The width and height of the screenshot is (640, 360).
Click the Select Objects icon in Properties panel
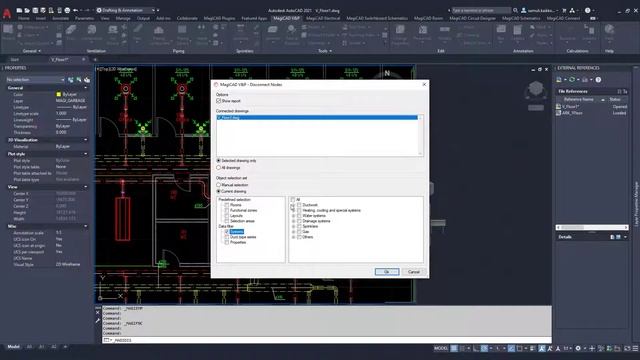tap(79, 80)
